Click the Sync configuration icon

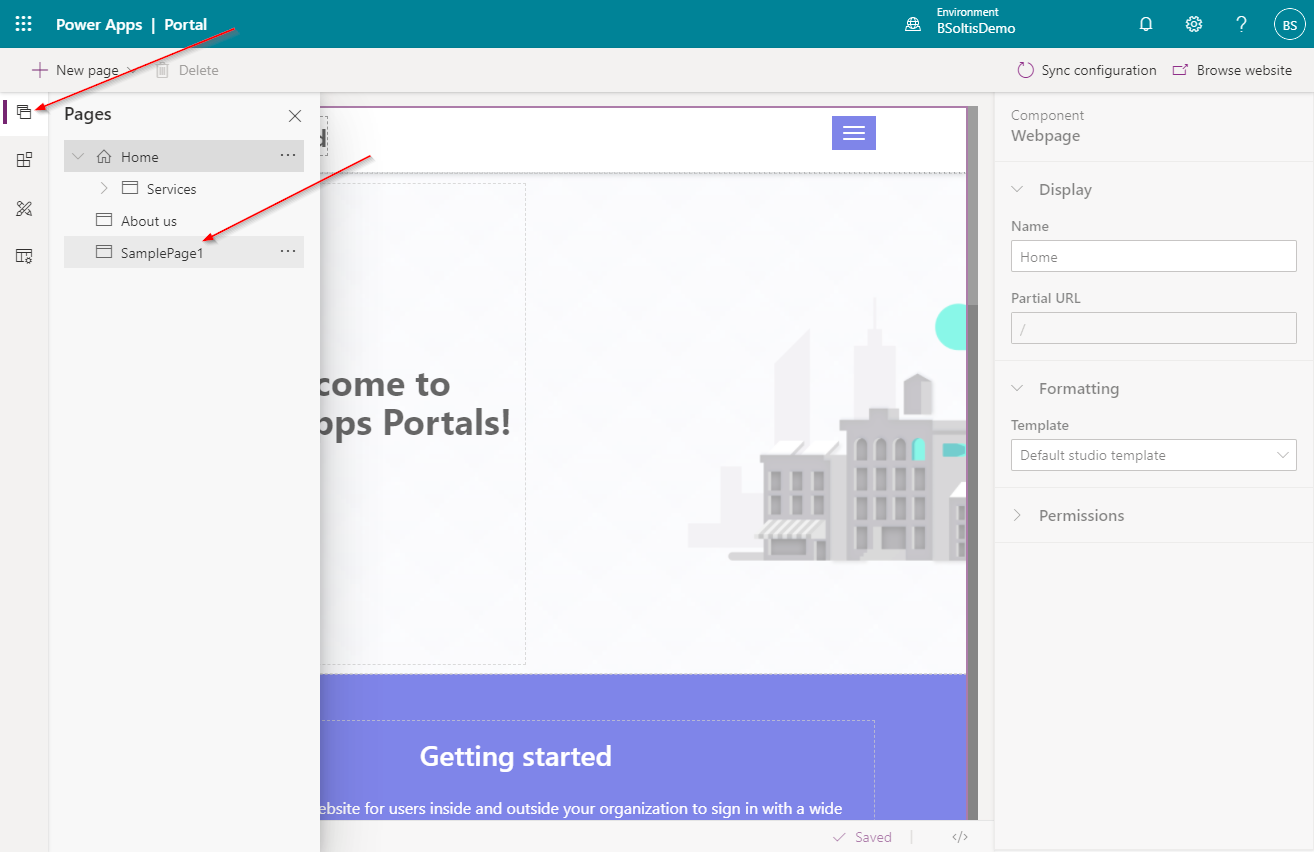pyautogui.click(x=1026, y=70)
